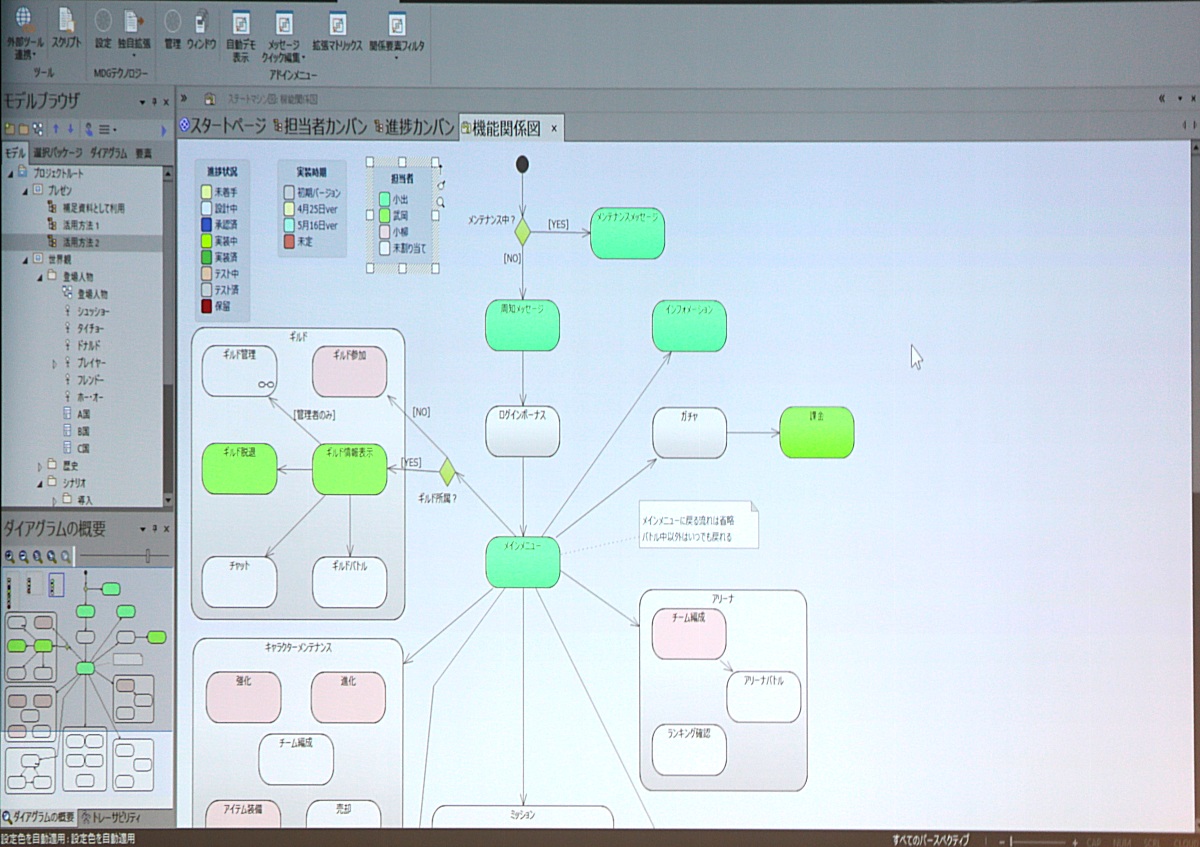Expand the 歴史 folder in the tree
Viewport: 1200px width, 847px height.
pyautogui.click(x=39, y=465)
